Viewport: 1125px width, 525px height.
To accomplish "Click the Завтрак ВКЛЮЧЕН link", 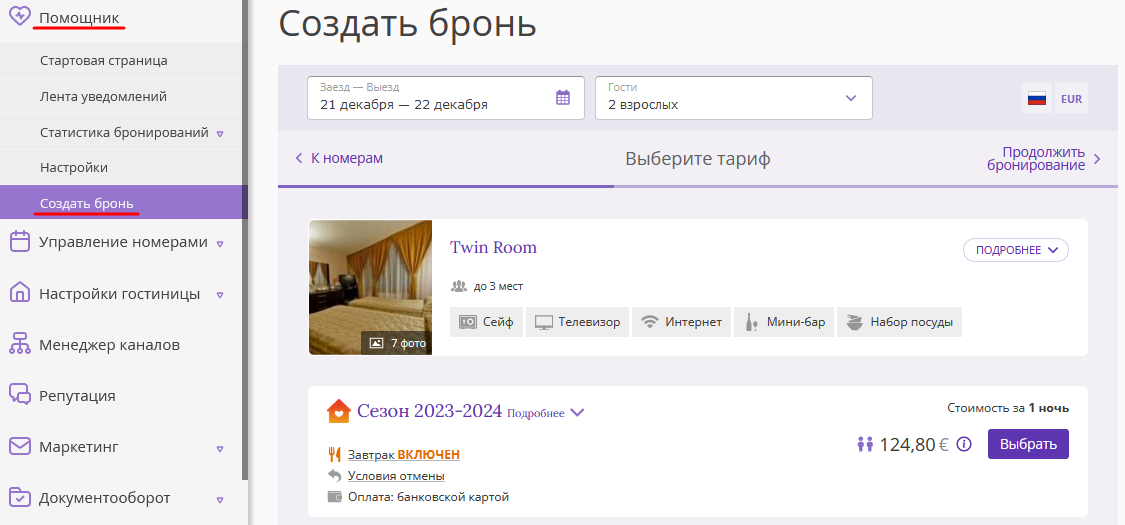I will [x=403, y=454].
